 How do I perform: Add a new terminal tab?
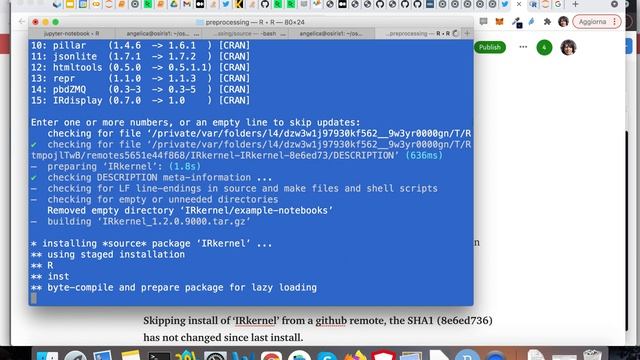(467, 33)
